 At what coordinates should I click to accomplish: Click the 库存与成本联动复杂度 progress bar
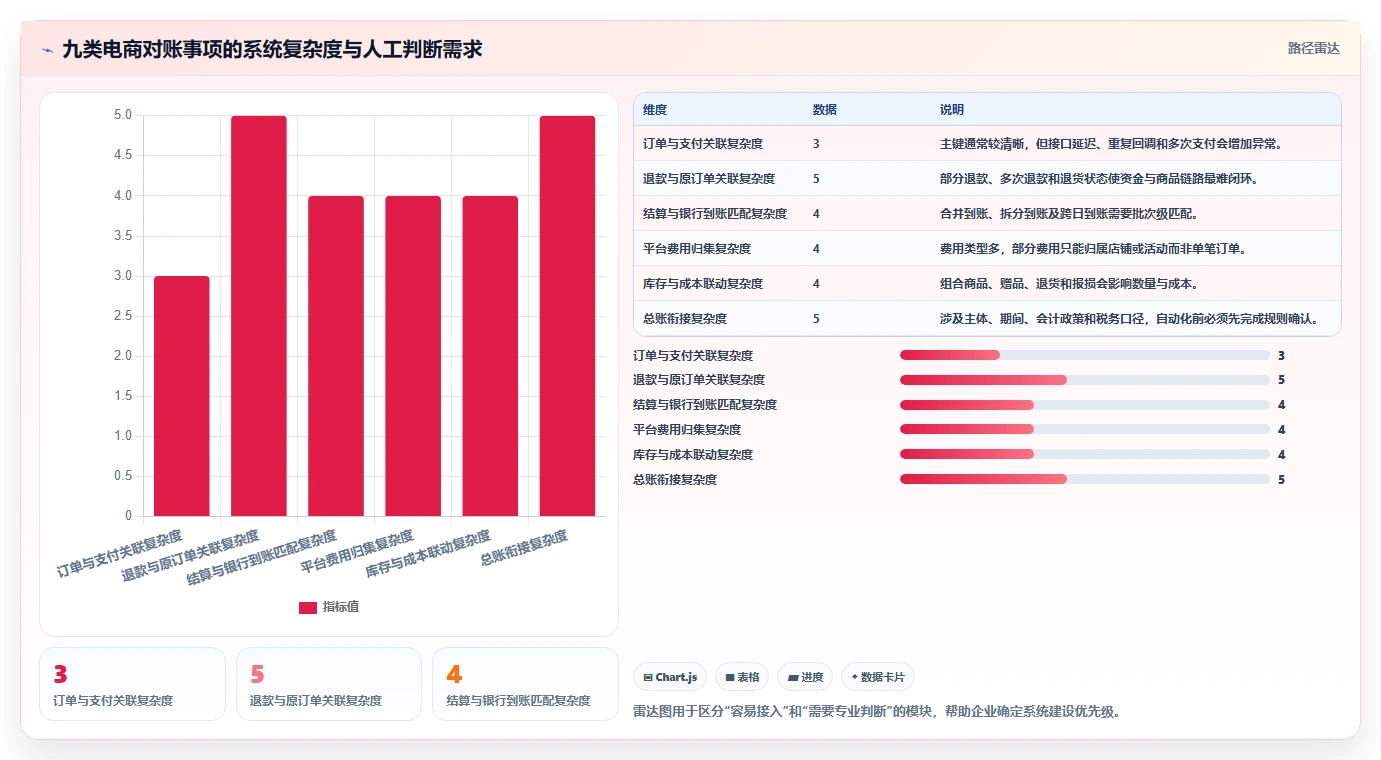click(x=1085, y=454)
